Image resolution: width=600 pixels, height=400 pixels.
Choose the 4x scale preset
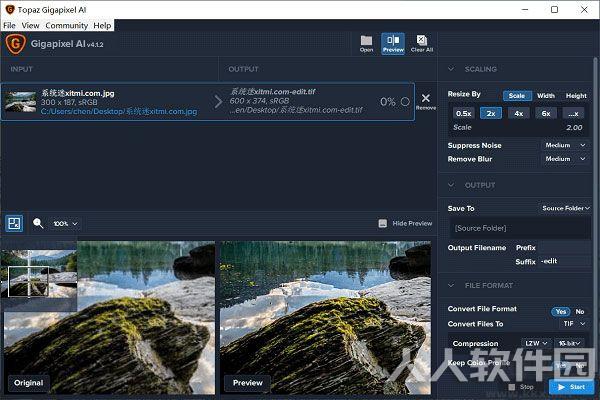[x=518, y=113]
